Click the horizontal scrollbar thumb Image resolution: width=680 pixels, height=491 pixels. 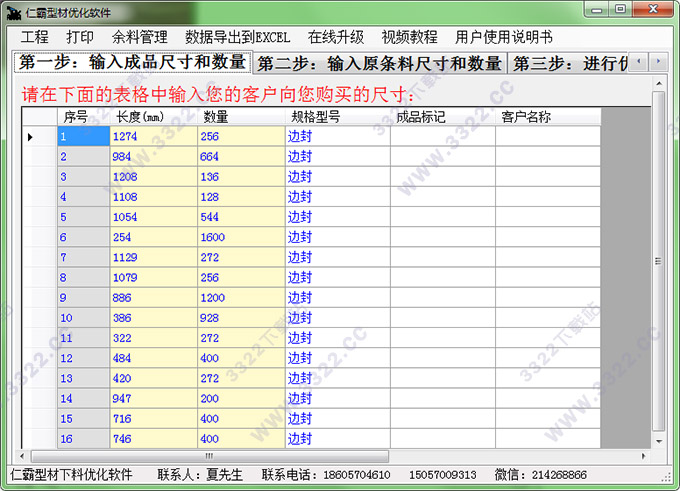click(x=209, y=456)
